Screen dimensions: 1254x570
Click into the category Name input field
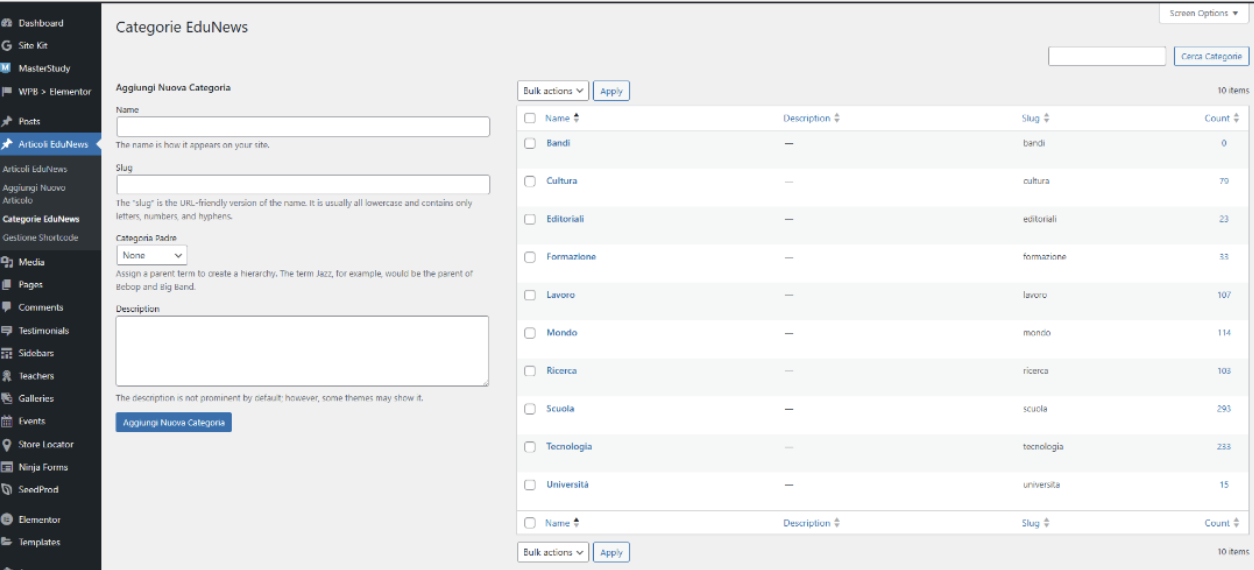click(303, 127)
